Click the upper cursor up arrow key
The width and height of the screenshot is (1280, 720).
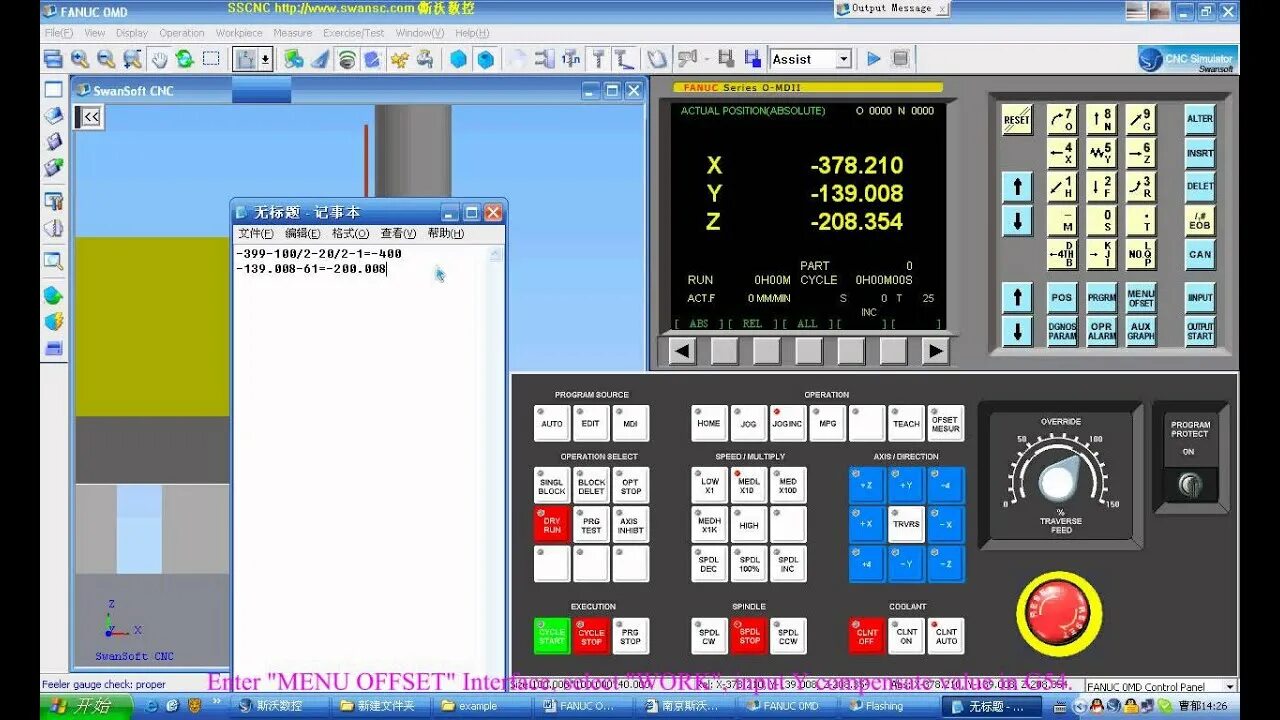[1017, 187]
